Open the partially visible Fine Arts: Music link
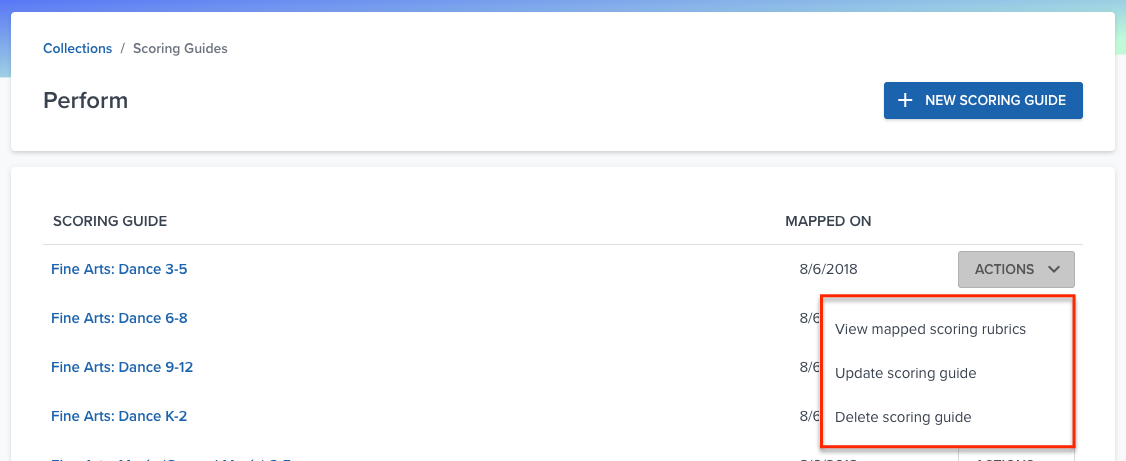Viewport: 1126px width, 461px height. (x=171, y=458)
